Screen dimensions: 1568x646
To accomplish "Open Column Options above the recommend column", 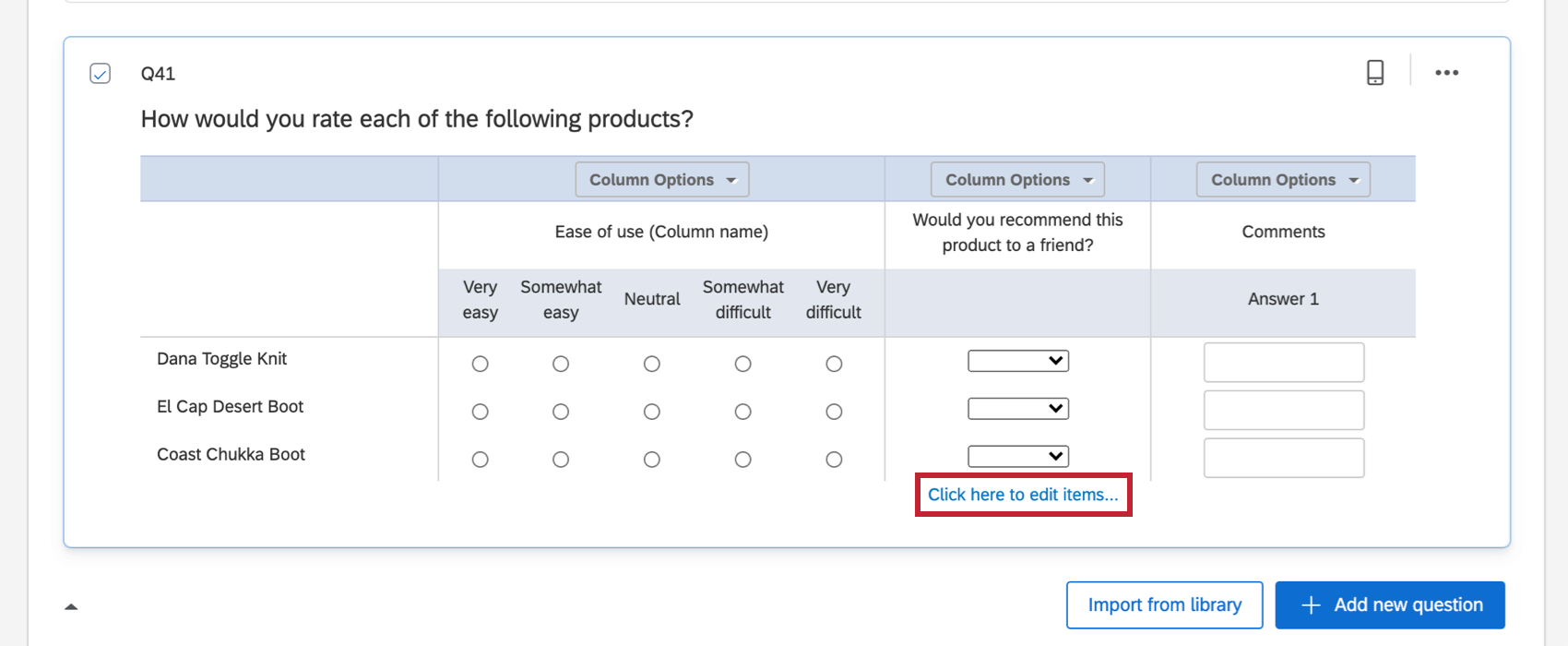I will pyautogui.click(x=1017, y=180).
